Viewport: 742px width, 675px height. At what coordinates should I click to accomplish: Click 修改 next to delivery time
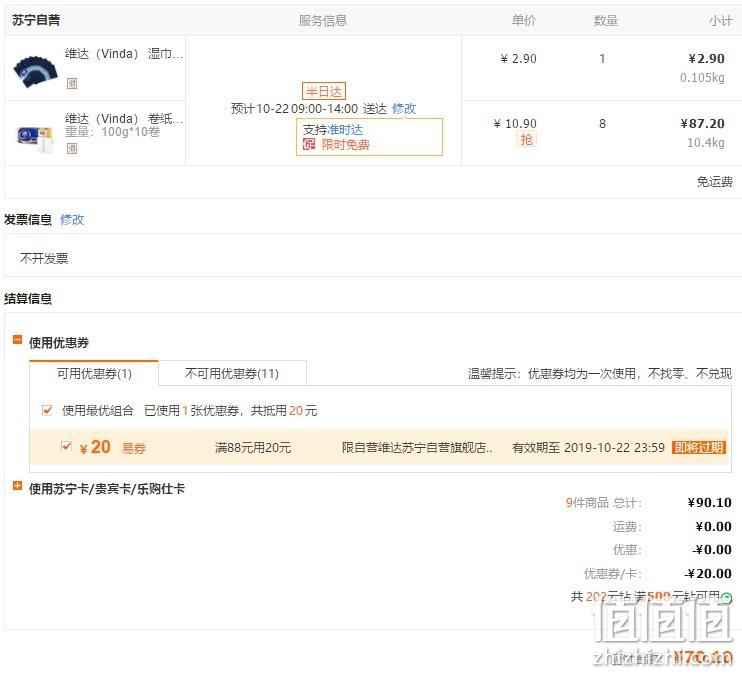(404, 108)
